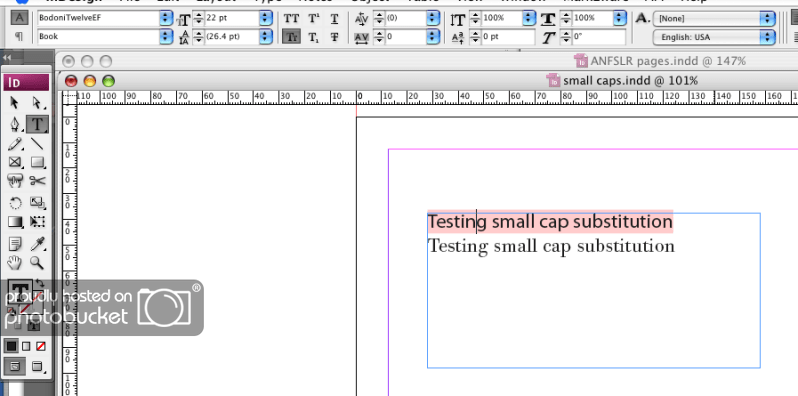Switch to Preview view mode
Screen dimensions: 798x396
click(37, 366)
